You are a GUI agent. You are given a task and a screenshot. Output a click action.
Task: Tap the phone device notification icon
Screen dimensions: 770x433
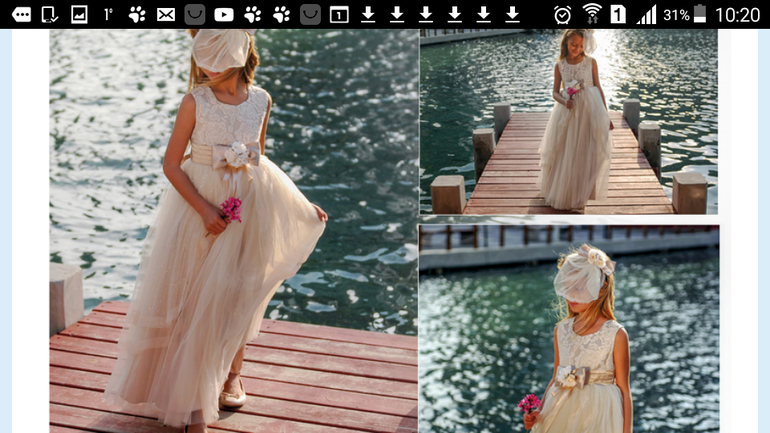49,14
